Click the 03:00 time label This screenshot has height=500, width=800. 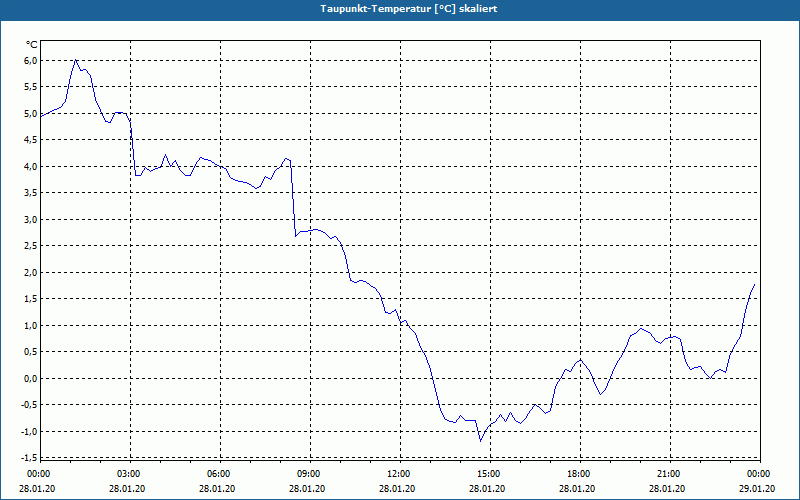pyautogui.click(x=130, y=474)
